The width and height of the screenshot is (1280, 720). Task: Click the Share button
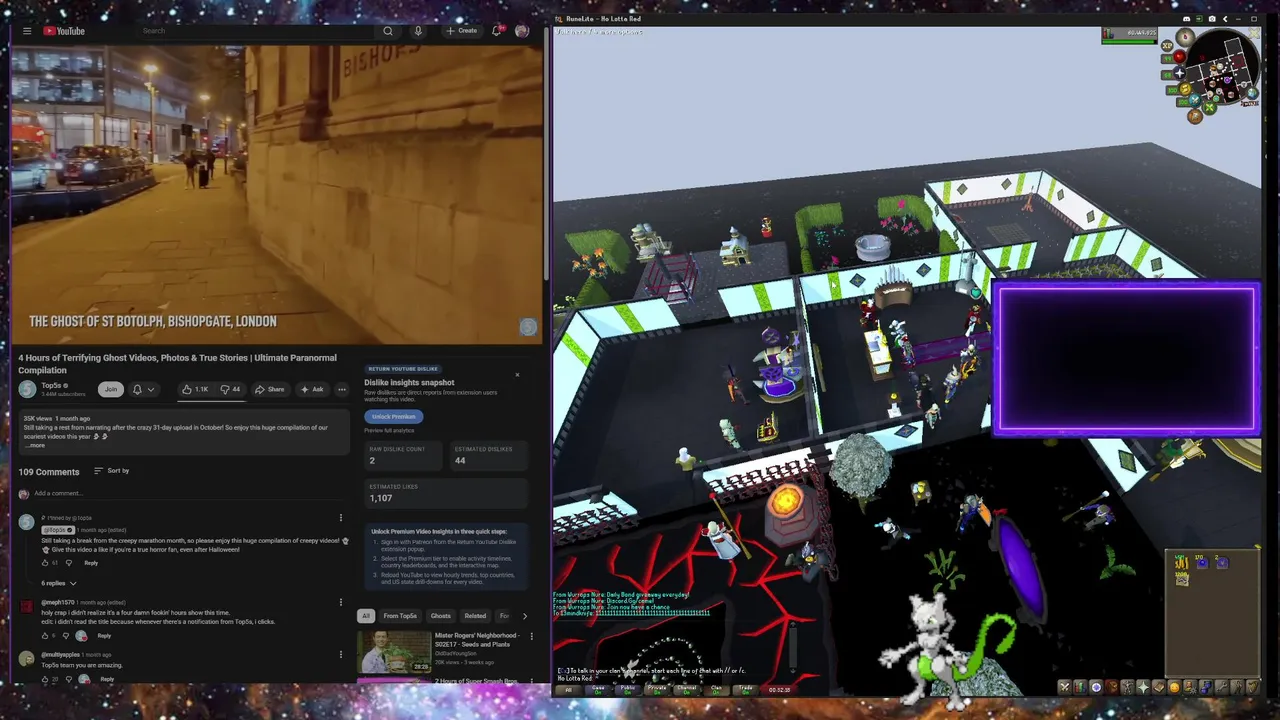[271, 389]
